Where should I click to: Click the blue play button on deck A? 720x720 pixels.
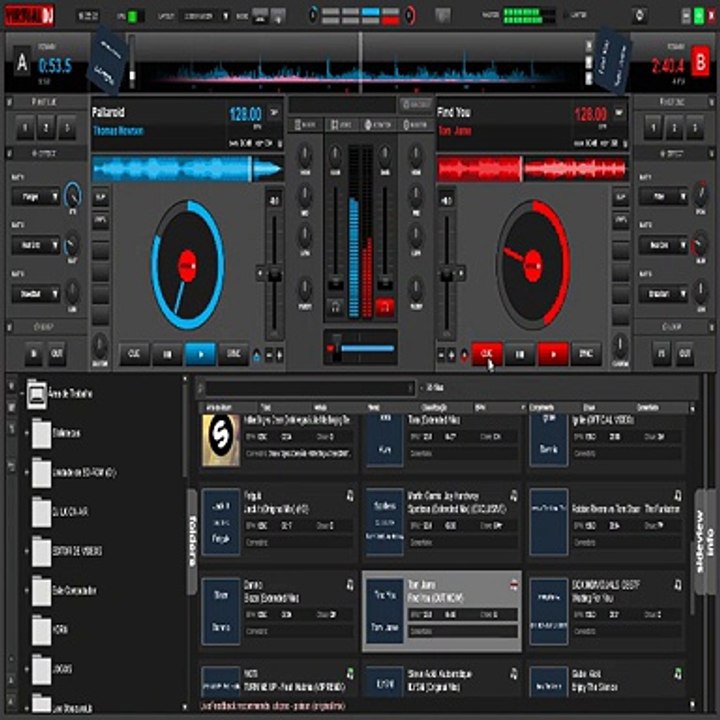[200, 354]
